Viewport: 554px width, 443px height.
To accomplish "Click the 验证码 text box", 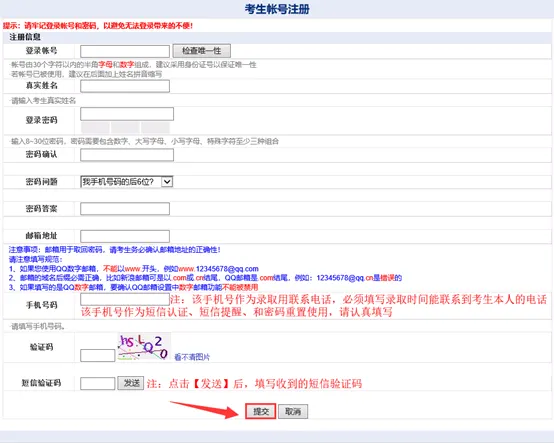I will [98, 355].
